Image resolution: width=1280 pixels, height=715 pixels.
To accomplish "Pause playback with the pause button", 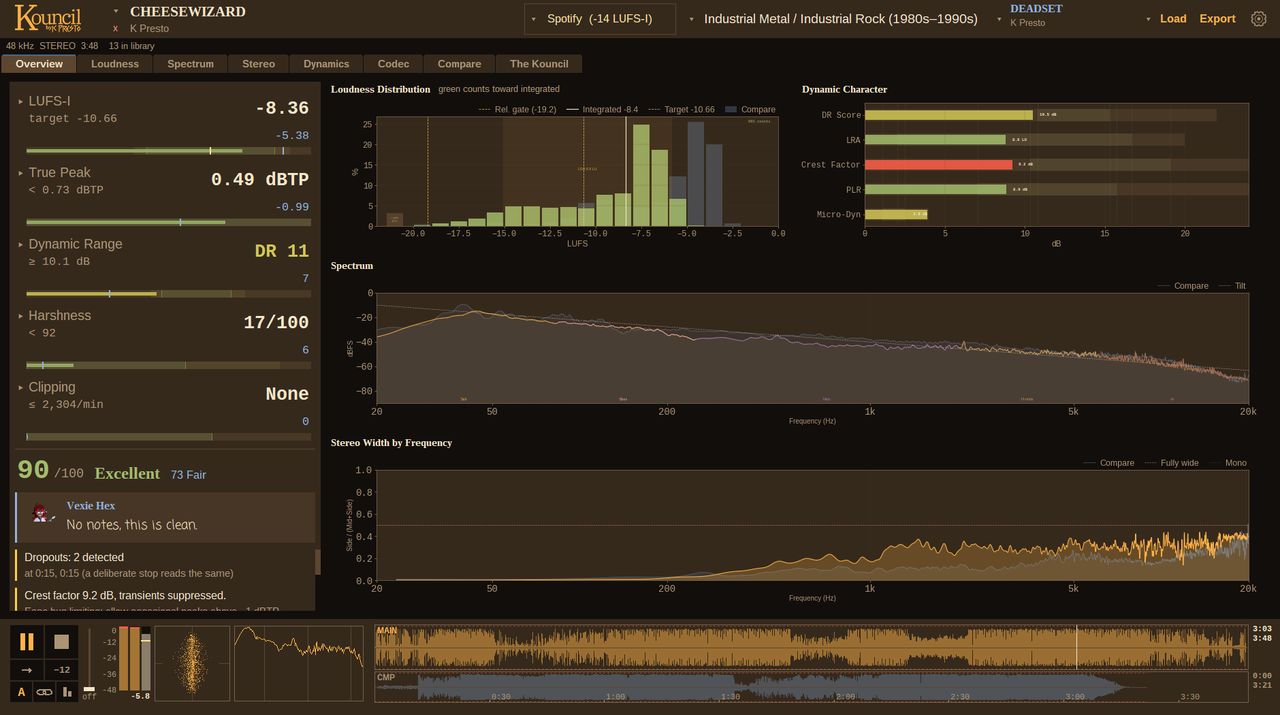I will (x=27, y=642).
